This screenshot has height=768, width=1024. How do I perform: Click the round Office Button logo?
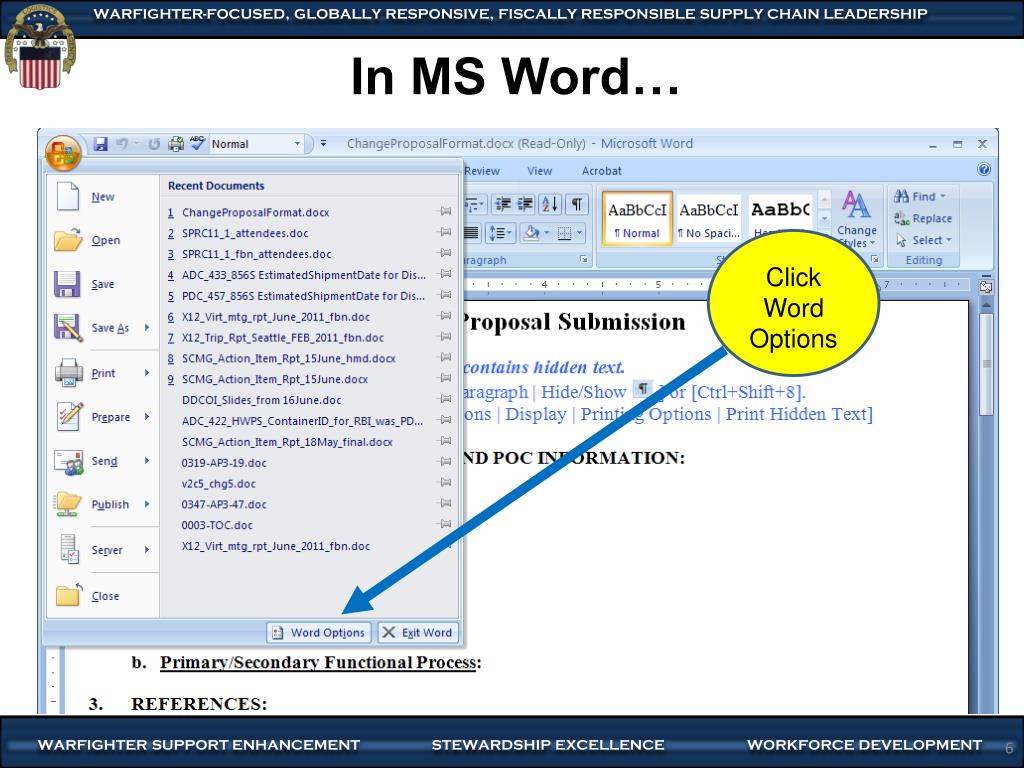click(x=63, y=153)
